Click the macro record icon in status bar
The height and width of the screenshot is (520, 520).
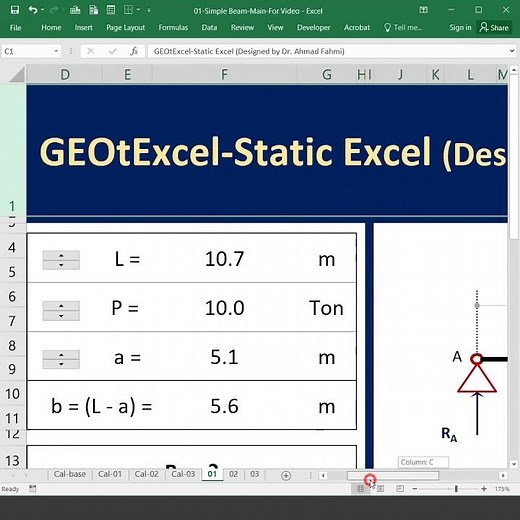click(x=32, y=489)
